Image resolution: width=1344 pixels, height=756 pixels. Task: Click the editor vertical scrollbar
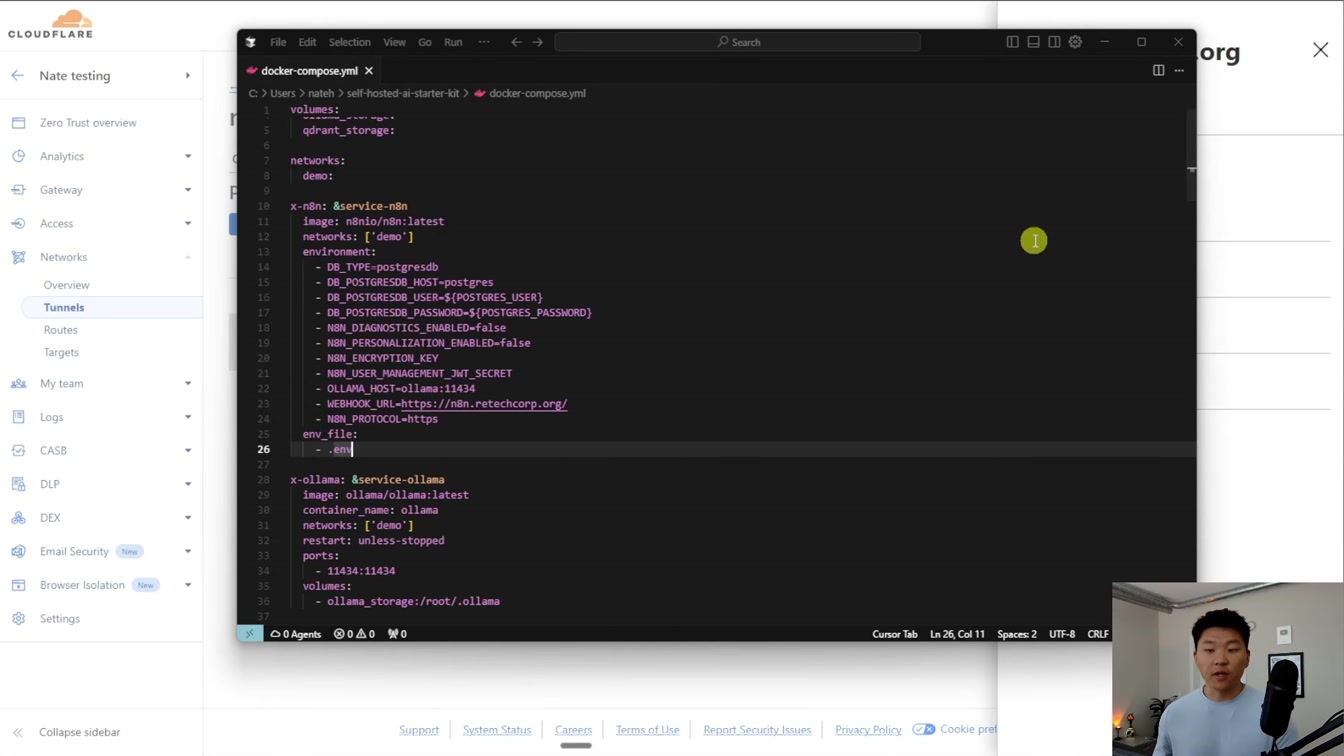(1190, 155)
